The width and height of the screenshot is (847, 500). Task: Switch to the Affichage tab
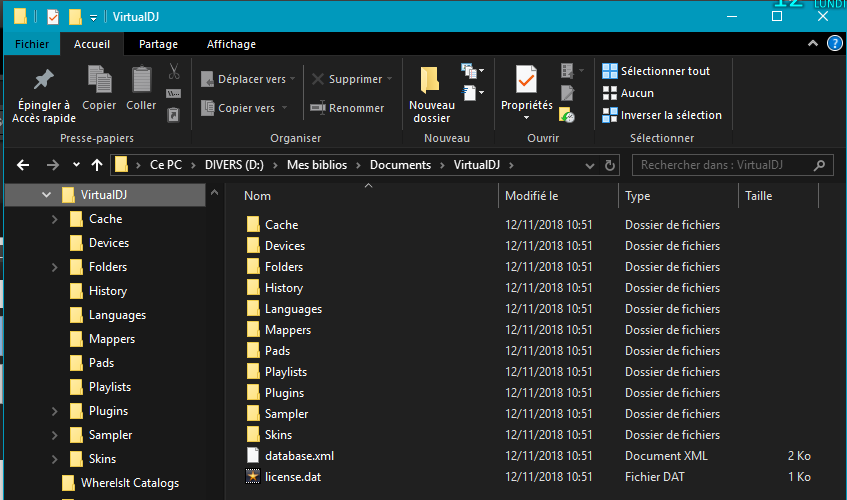(231, 44)
